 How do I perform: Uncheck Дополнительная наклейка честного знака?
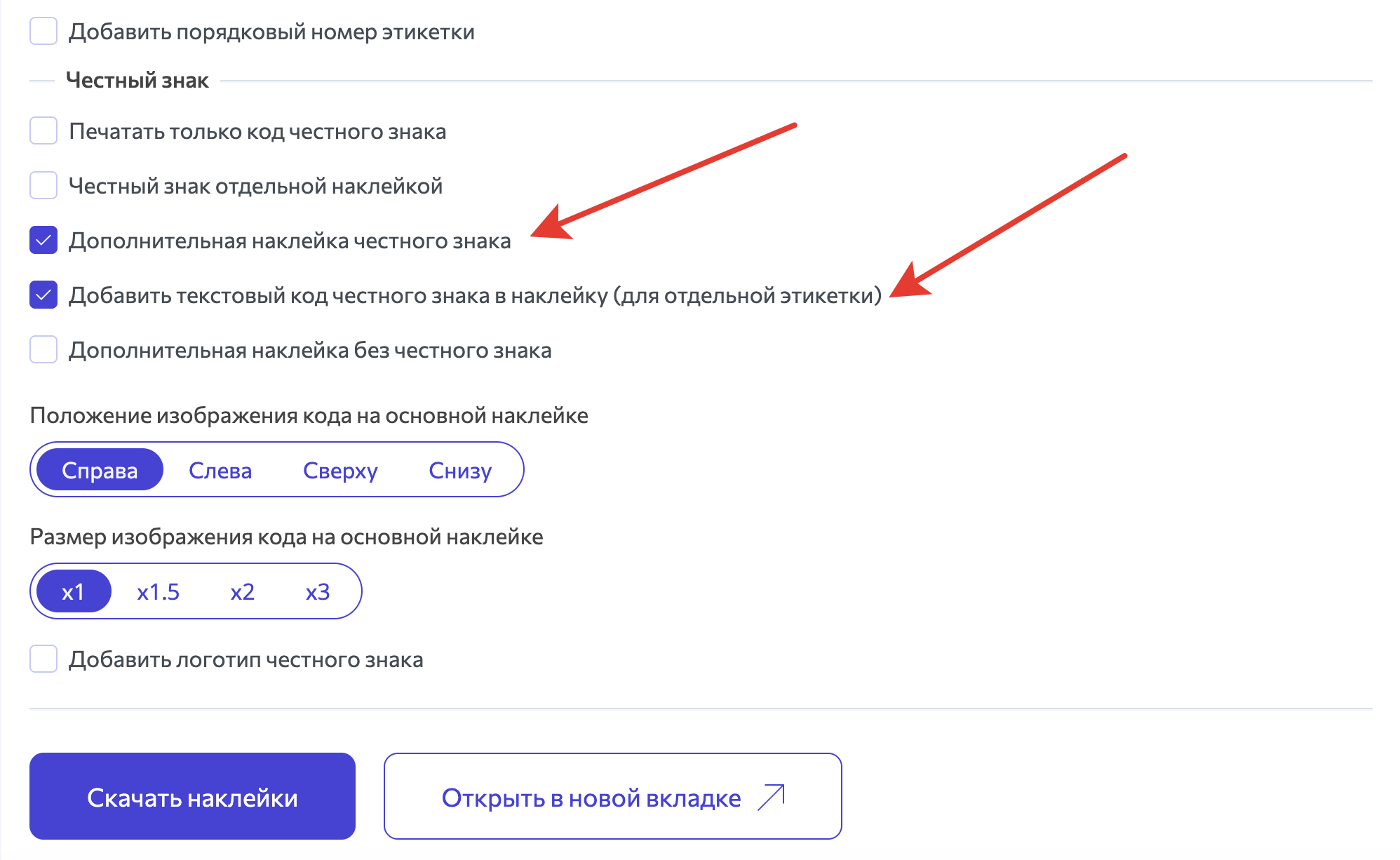[43, 240]
